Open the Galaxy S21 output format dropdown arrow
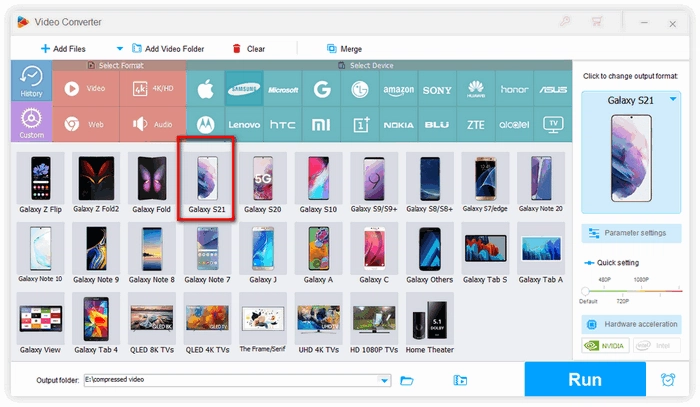The width and height of the screenshot is (700, 407). (673, 99)
